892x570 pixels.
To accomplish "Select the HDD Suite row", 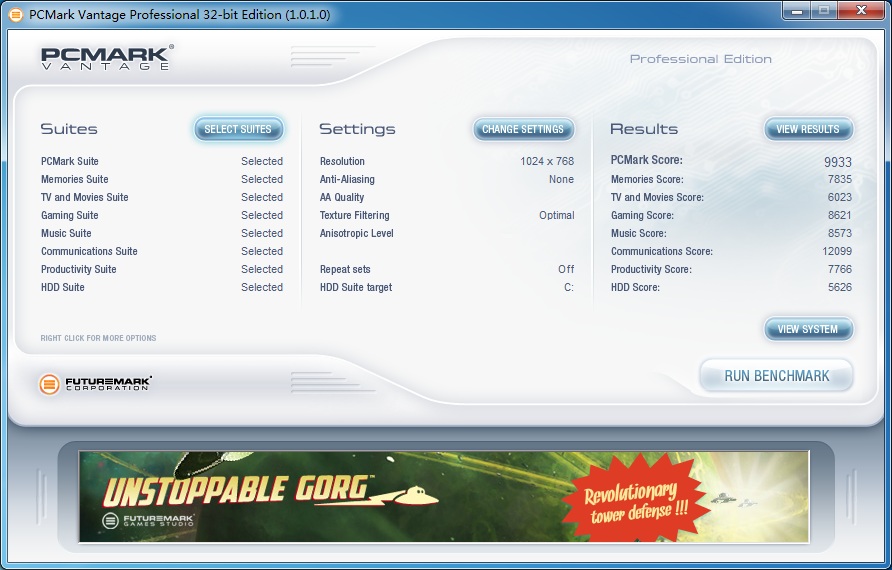I will pyautogui.click(x=162, y=287).
